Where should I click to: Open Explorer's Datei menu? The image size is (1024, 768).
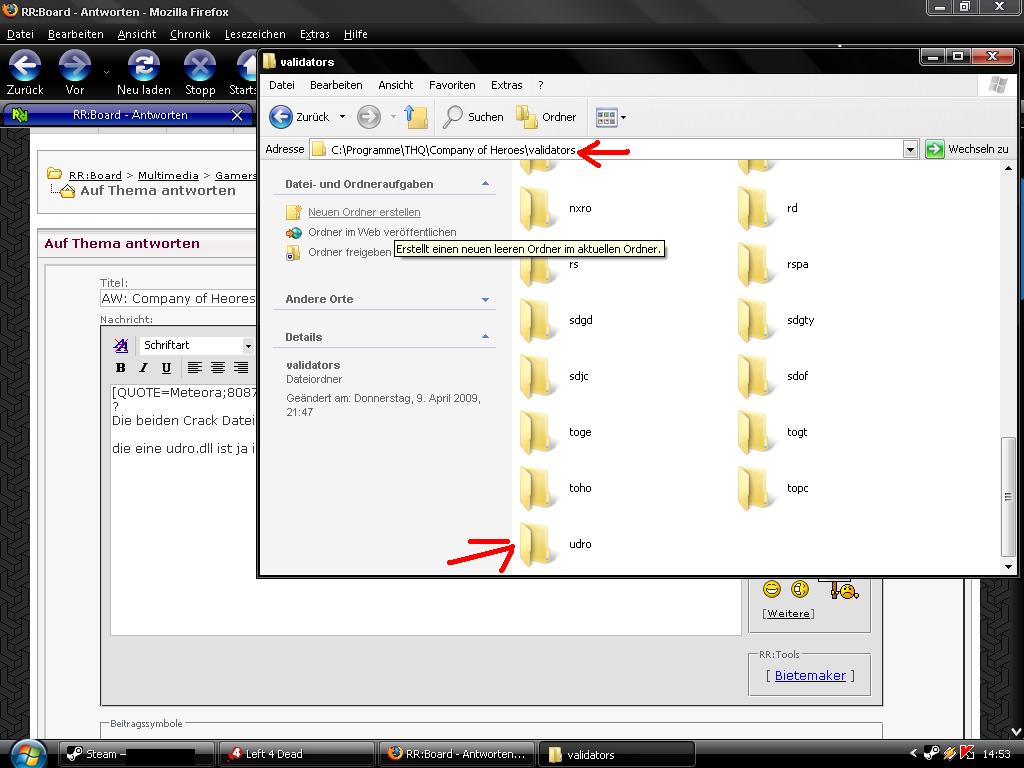(x=281, y=85)
